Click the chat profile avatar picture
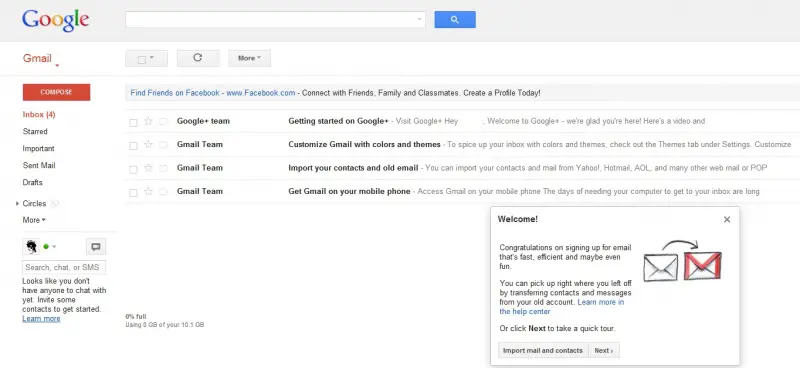Screen dimensions: 800x368 click(31, 247)
